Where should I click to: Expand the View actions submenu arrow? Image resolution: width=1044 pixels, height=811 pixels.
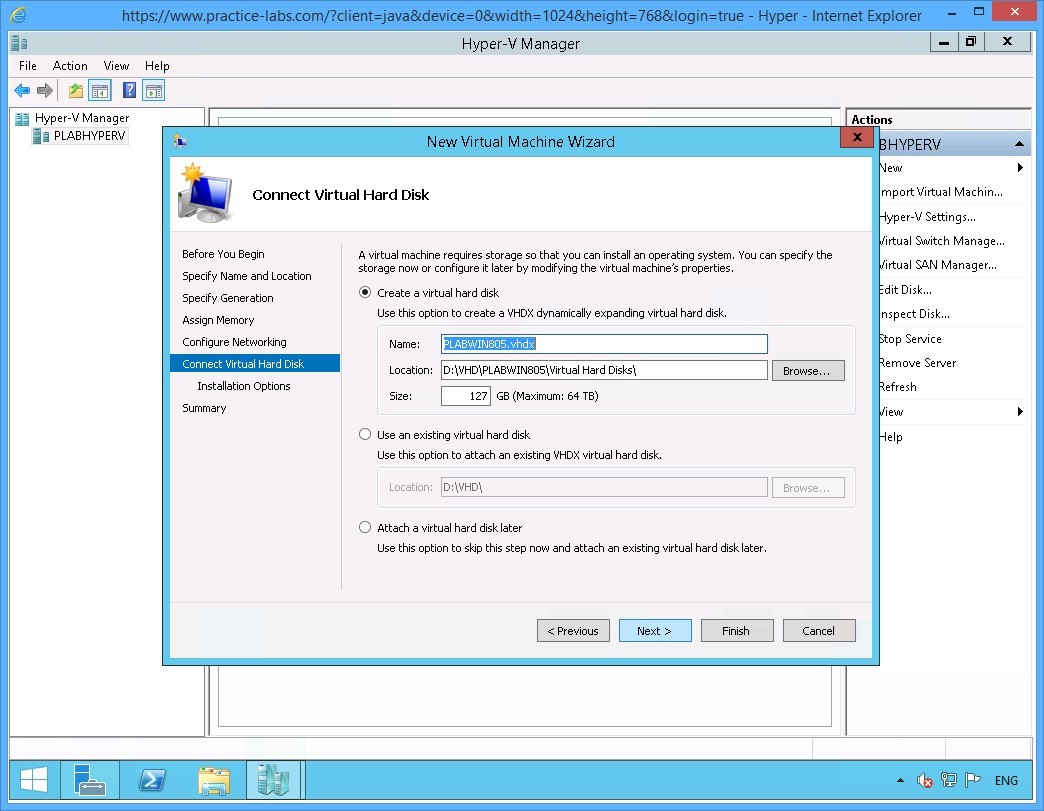(x=1020, y=411)
